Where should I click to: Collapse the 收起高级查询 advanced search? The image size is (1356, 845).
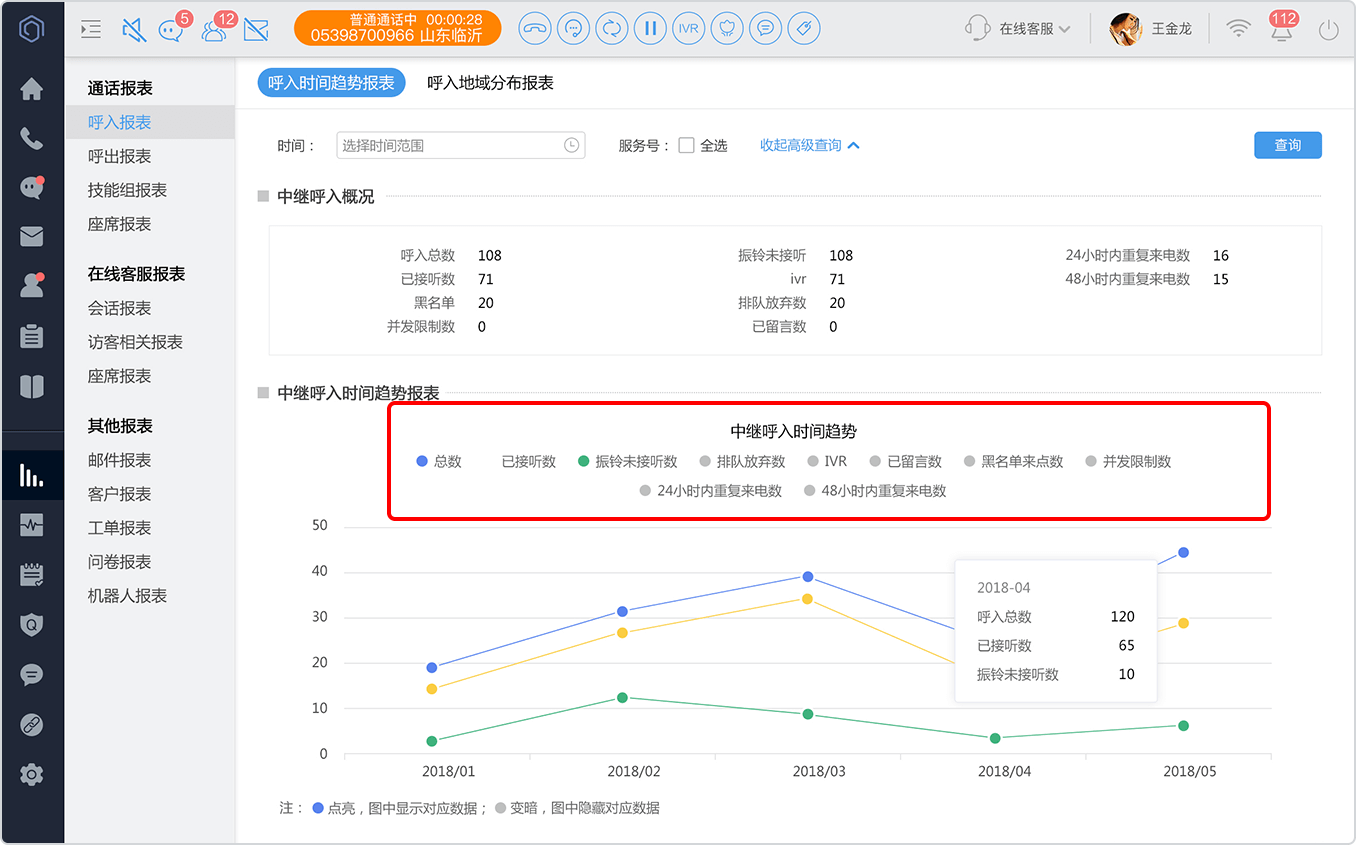(810, 145)
